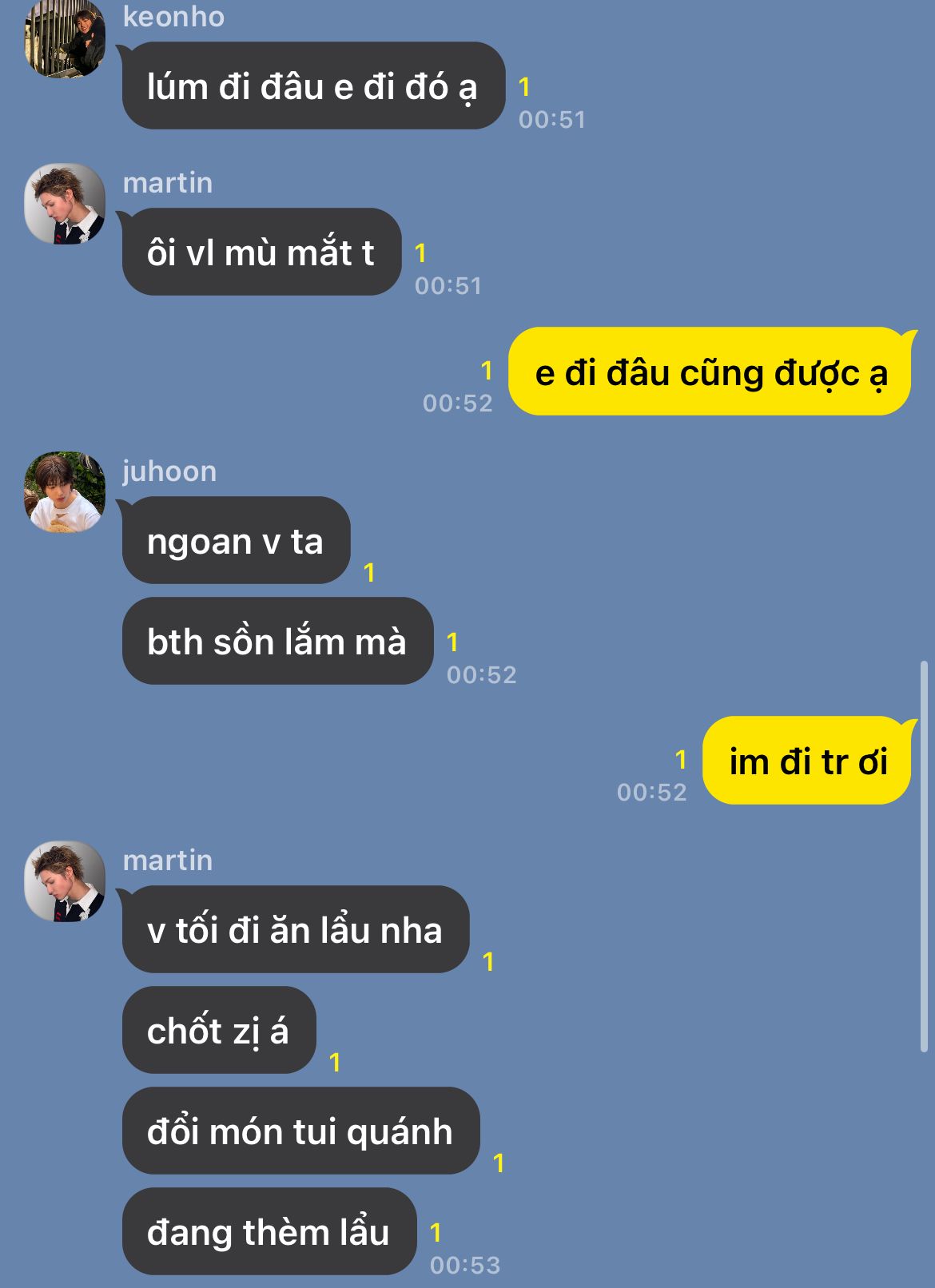The image size is (935, 1288).
Task: Click the keonho sender name
Action: click(x=173, y=16)
